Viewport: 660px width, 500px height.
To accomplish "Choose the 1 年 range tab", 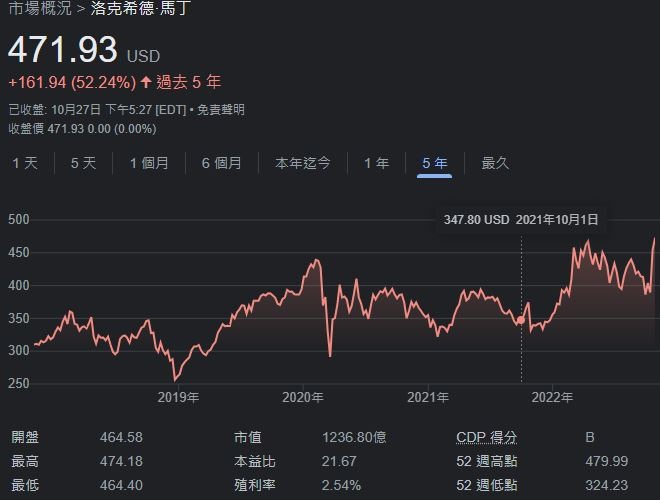I will (x=376, y=163).
